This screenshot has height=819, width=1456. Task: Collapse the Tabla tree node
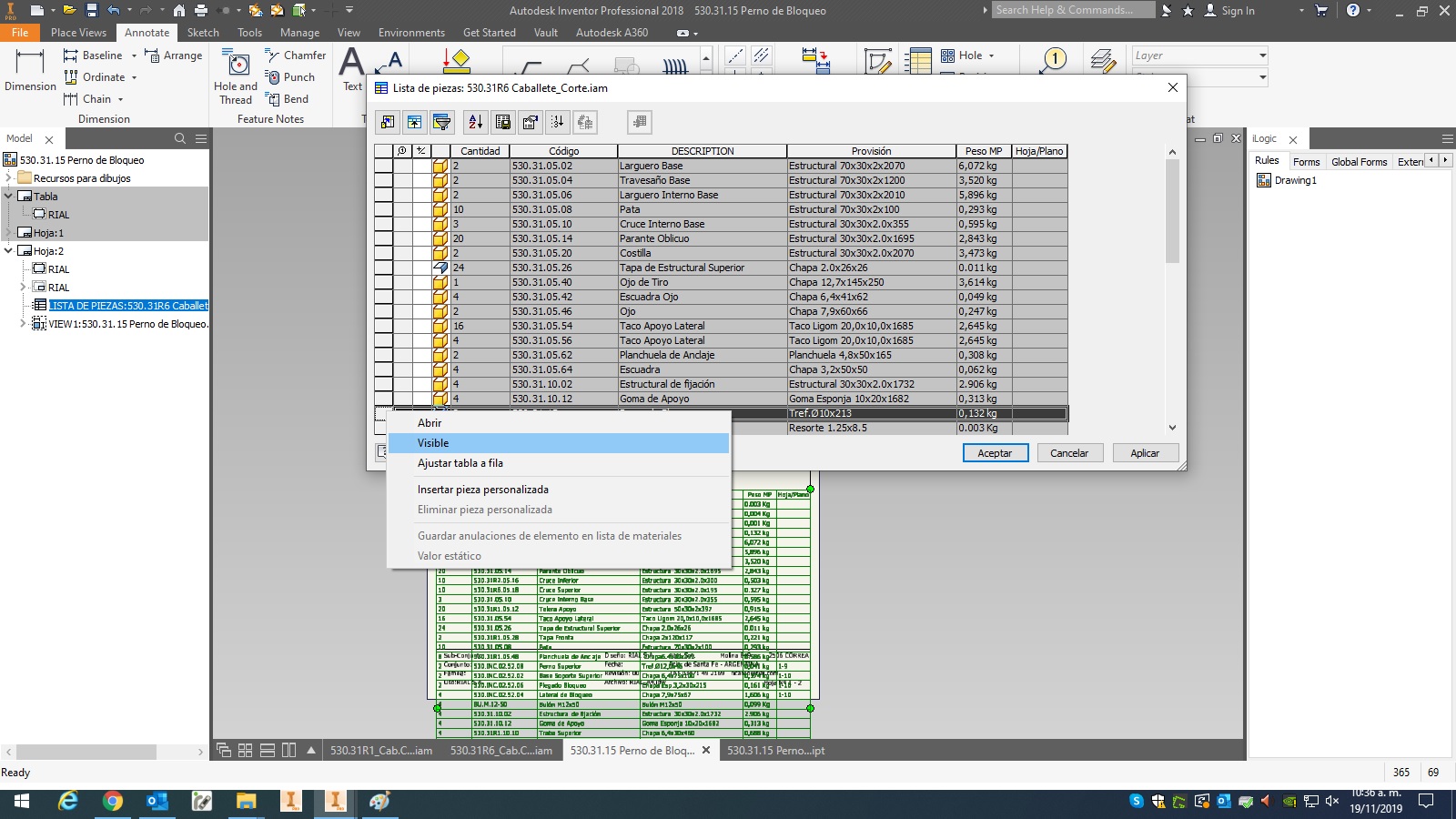9,196
